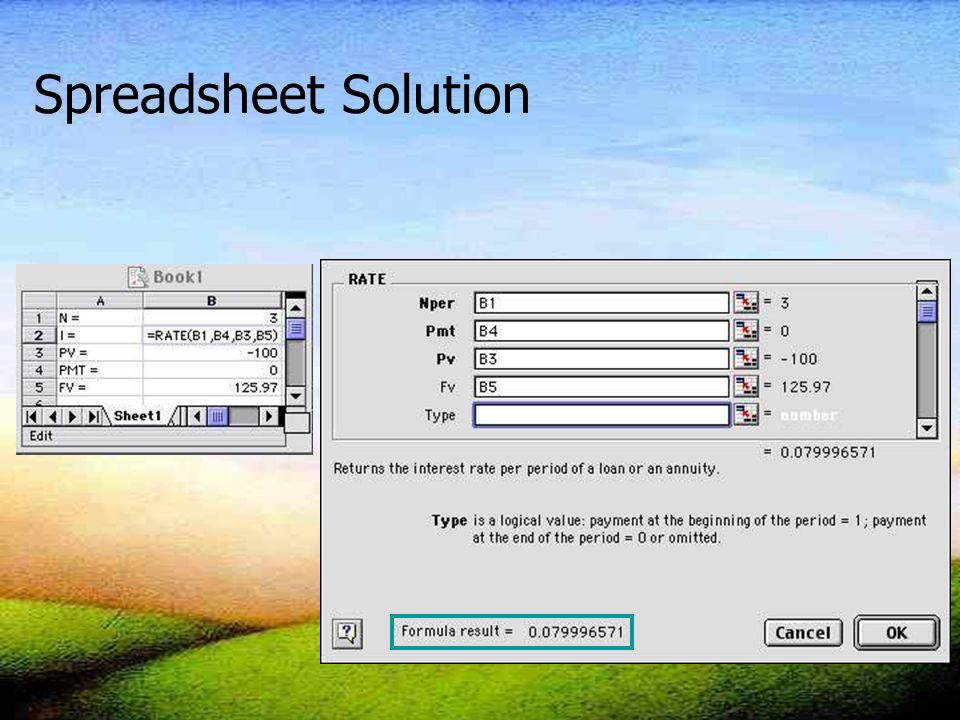Go to the next sheet tab arrow
Viewport: 960px width, 720px height.
(x=72, y=417)
